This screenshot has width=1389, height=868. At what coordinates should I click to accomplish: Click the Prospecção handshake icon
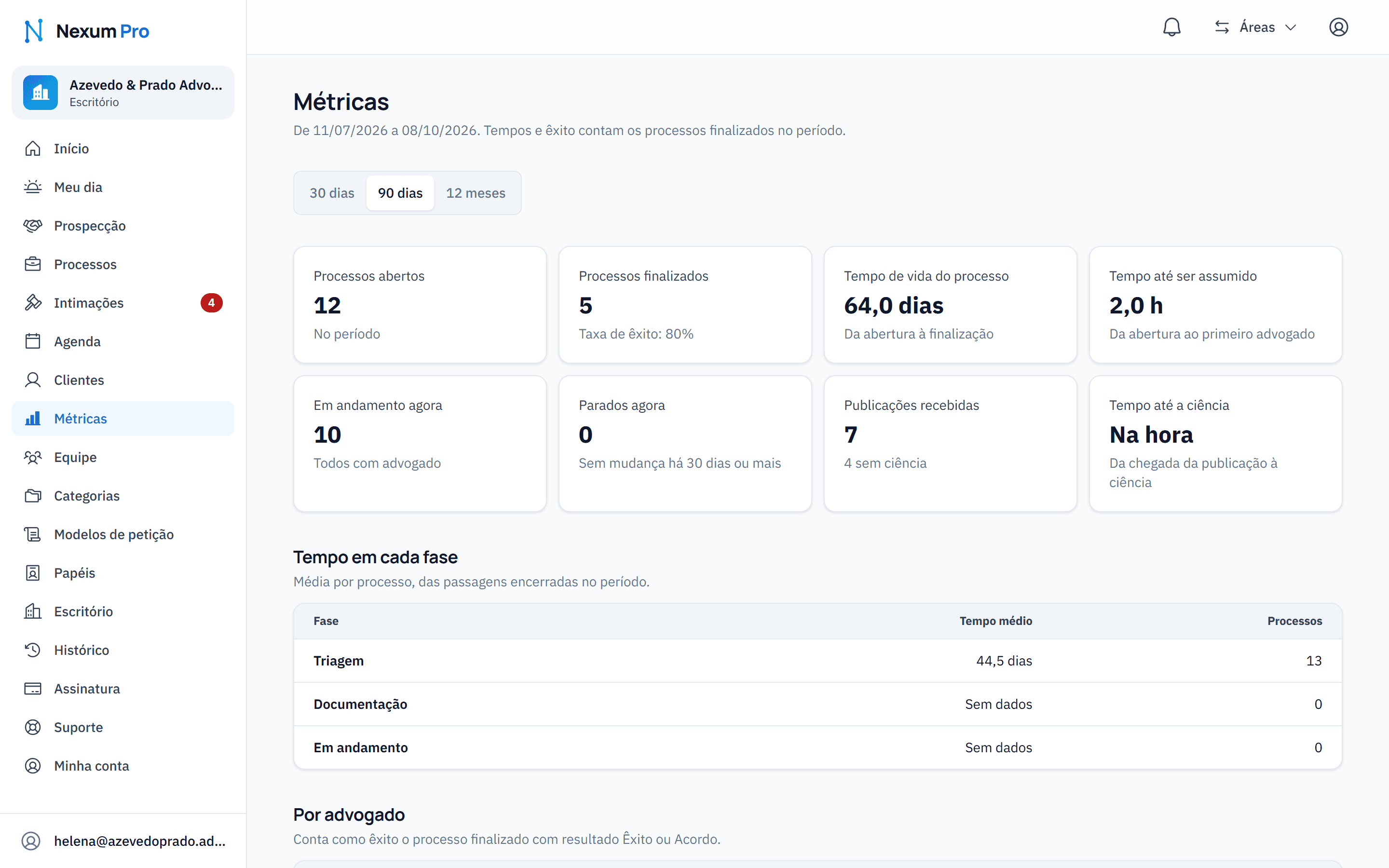coord(33,226)
